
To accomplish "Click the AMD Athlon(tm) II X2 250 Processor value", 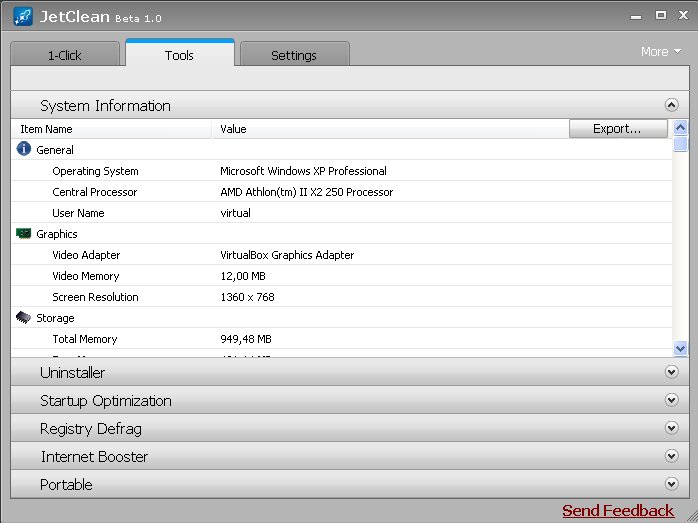I will [307, 192].
